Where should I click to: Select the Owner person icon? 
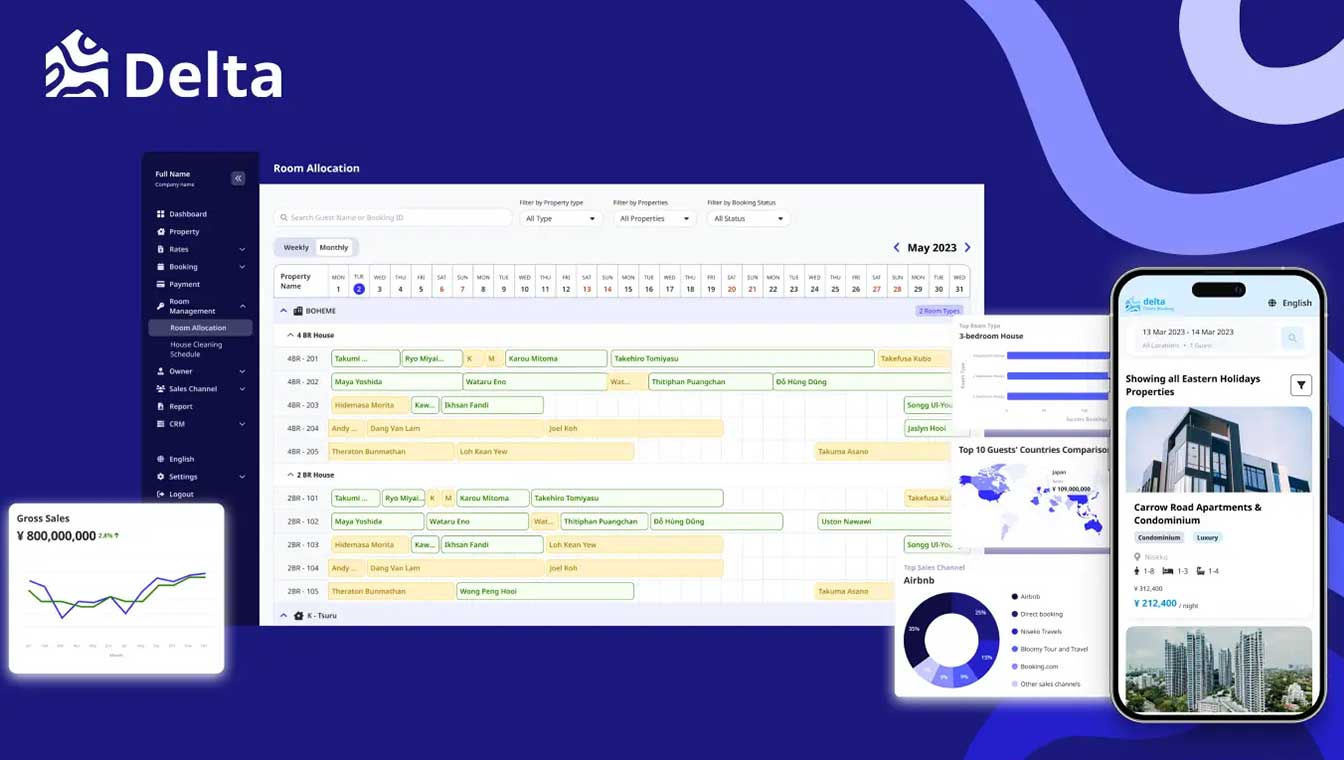160,371
